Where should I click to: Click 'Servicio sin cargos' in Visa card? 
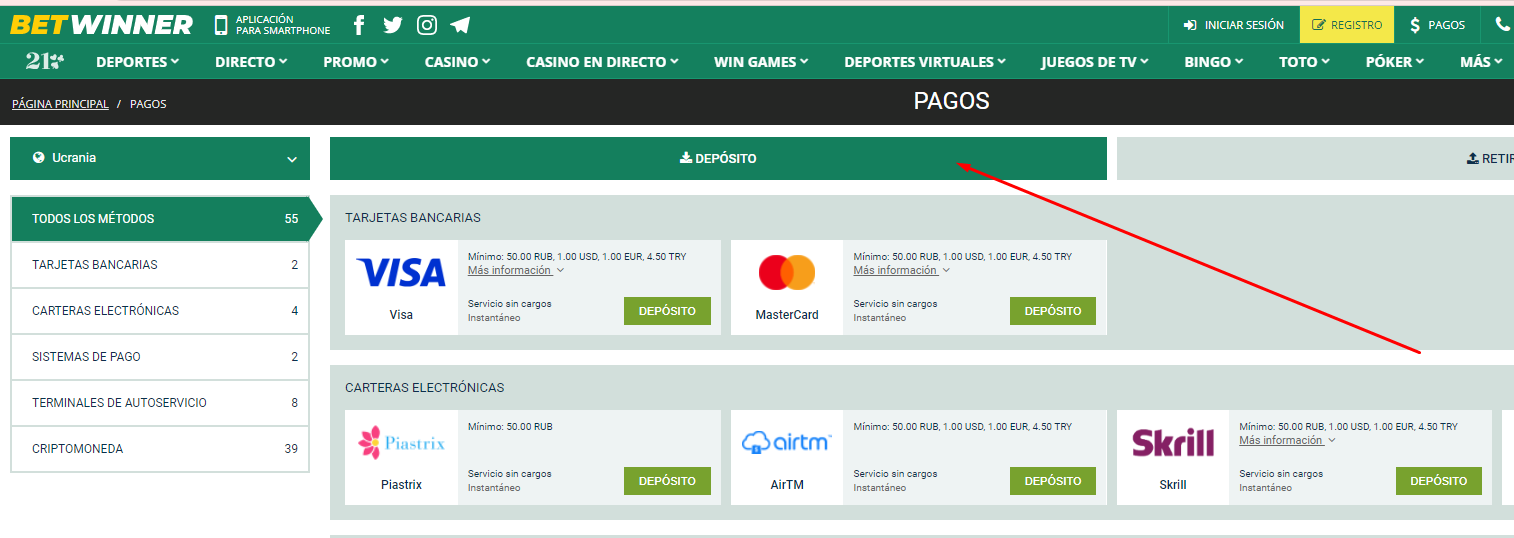510,303
